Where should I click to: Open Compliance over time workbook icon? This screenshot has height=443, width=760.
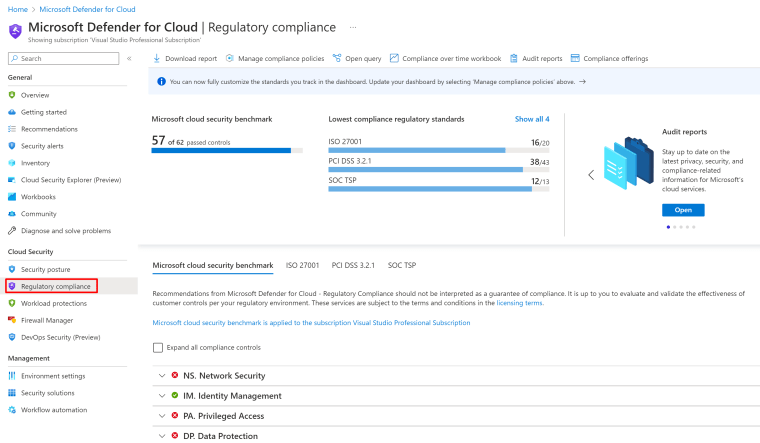(x=394, y=58)
